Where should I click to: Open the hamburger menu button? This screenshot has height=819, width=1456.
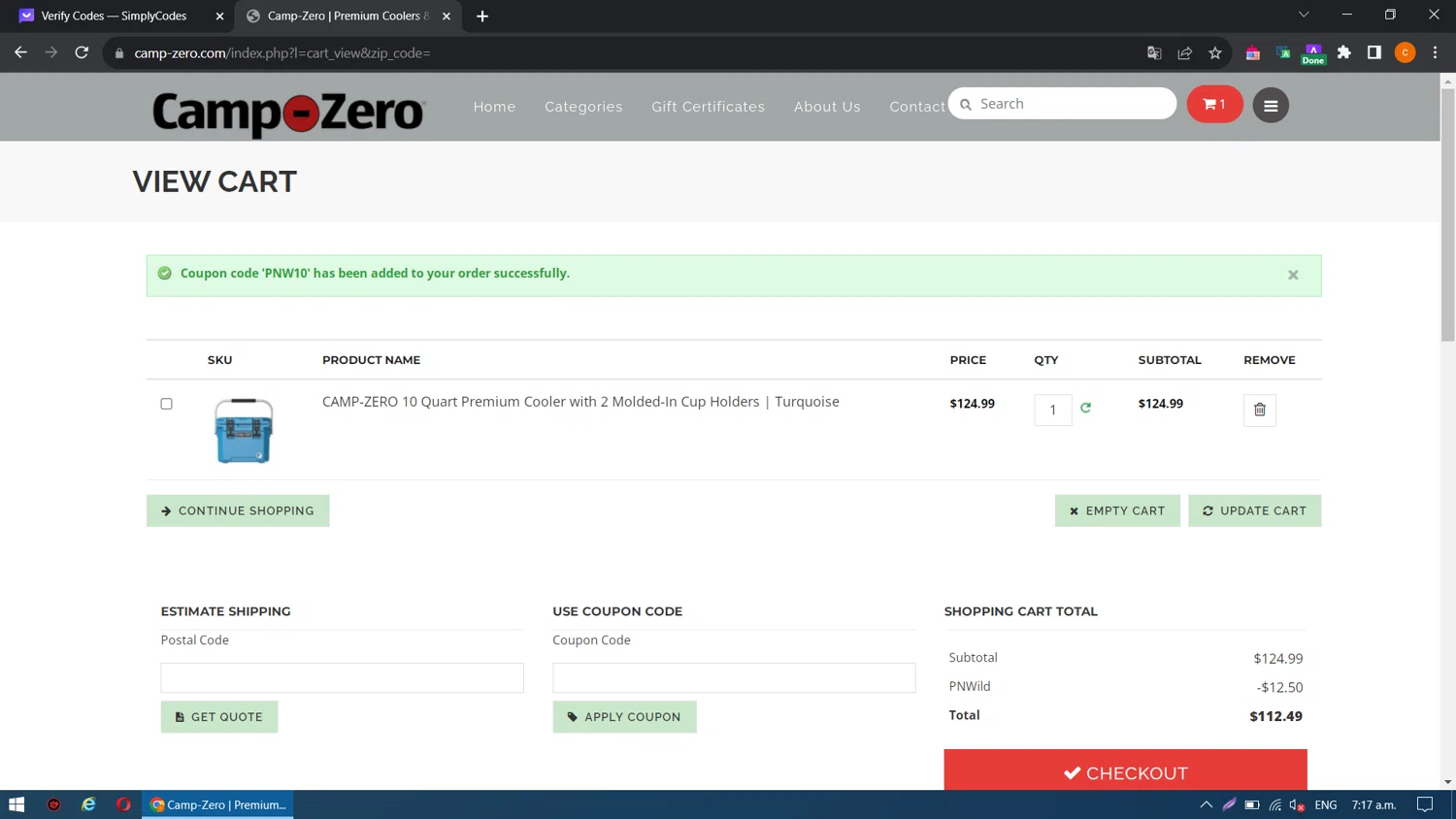1271,106
